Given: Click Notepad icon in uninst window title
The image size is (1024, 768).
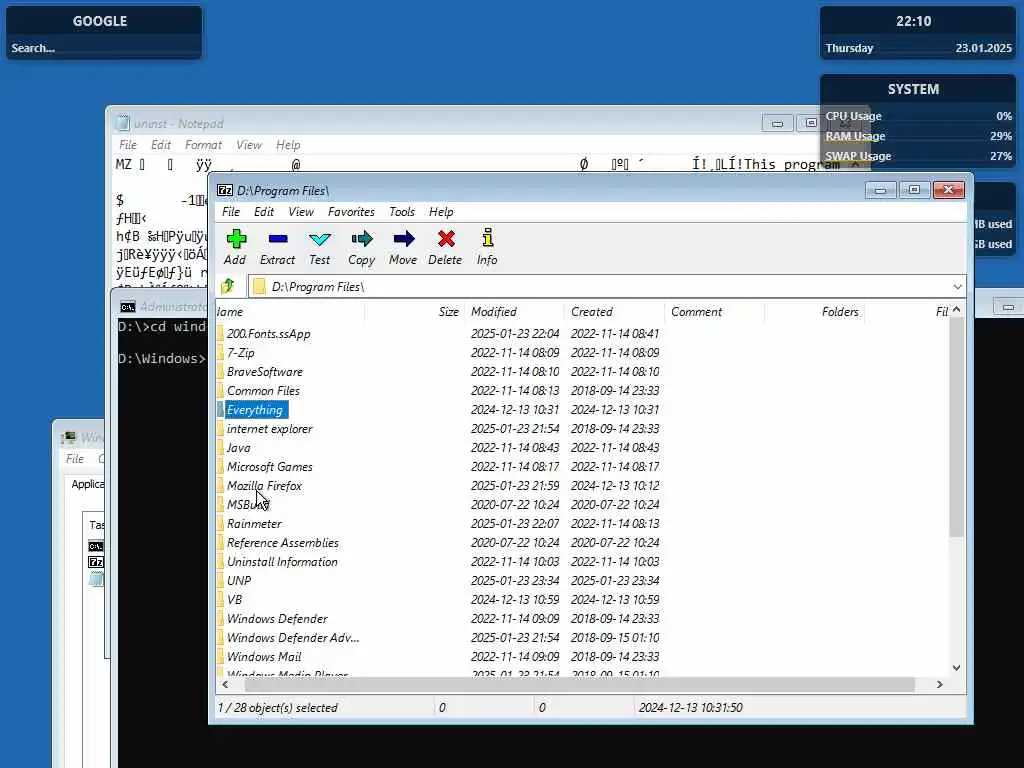Looking at the screenshot, I should pyautogui.click(x=122, y=123).
